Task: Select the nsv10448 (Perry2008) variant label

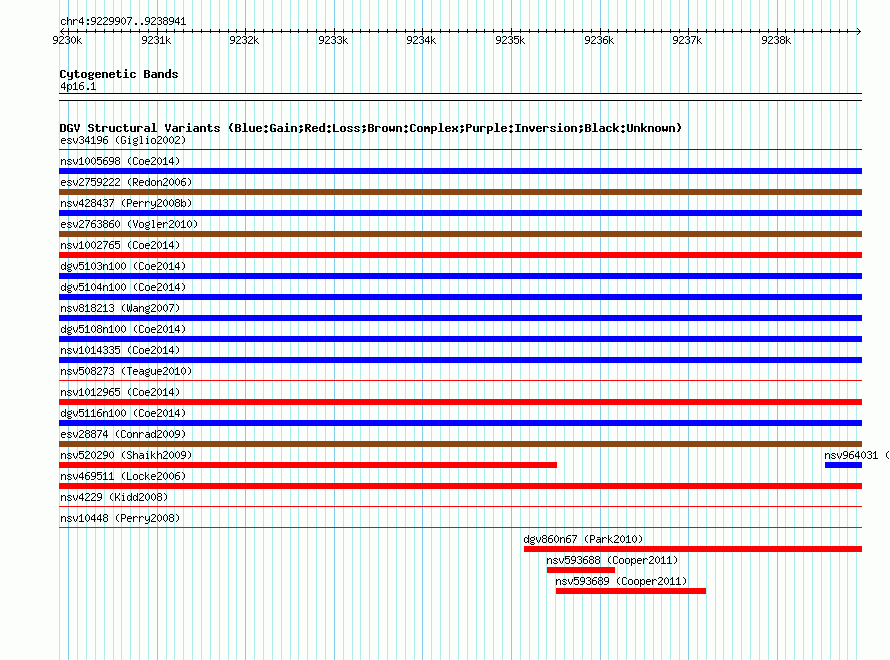Action: click(120, 518)
